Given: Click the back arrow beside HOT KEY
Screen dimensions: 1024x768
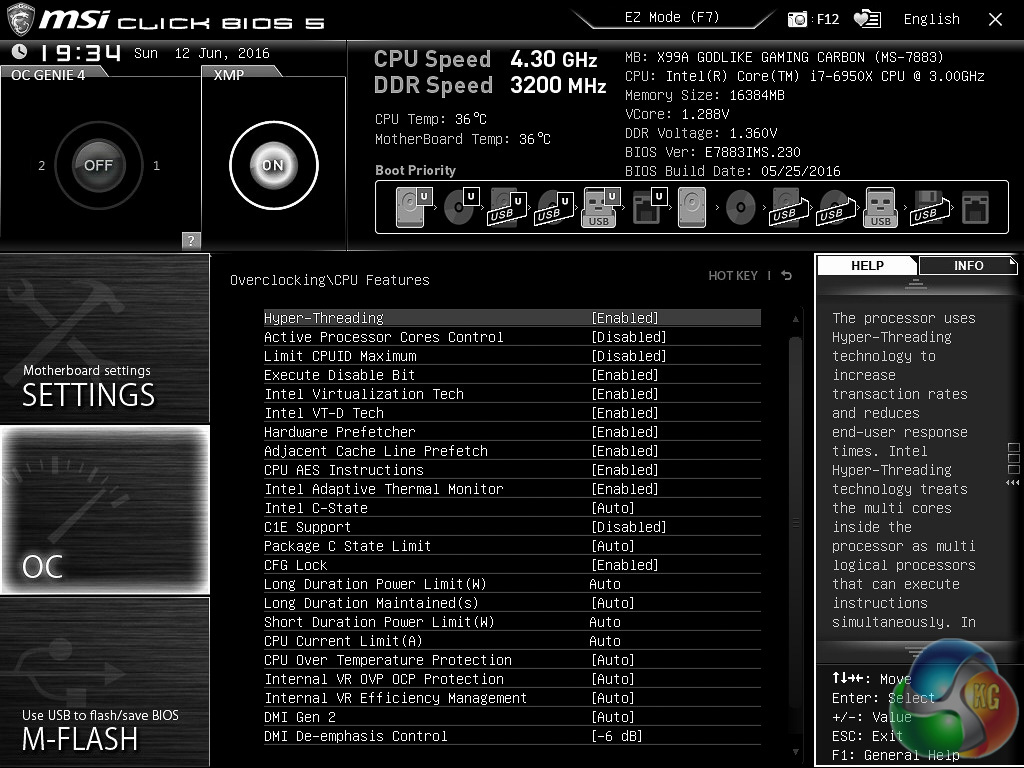Looking at the screenshot, I should 787,275.
